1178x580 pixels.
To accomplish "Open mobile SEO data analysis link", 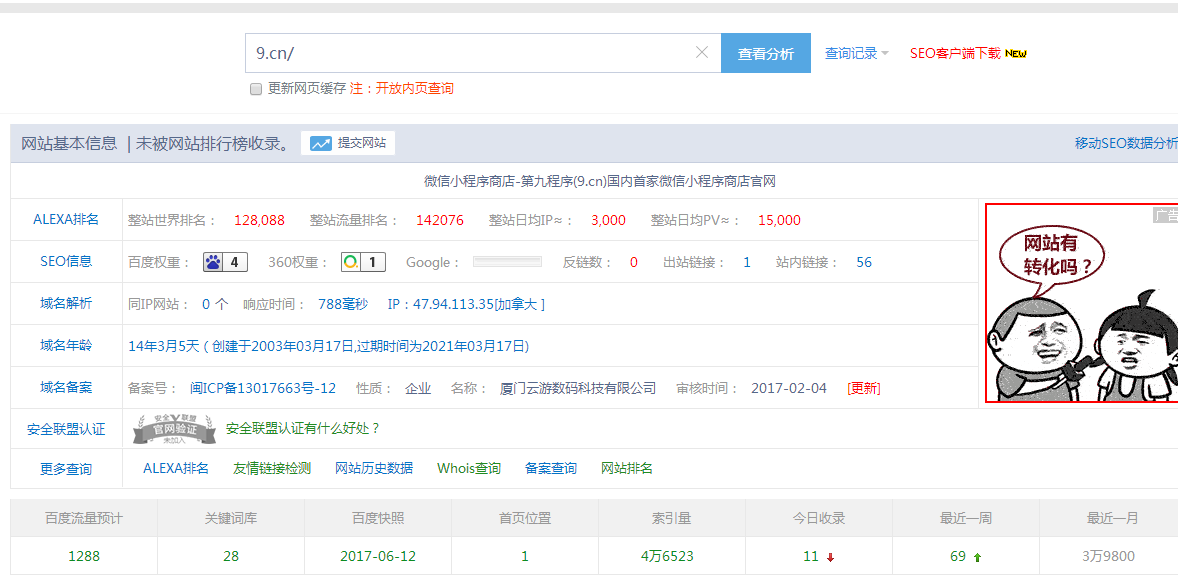I will [1125, 144].
